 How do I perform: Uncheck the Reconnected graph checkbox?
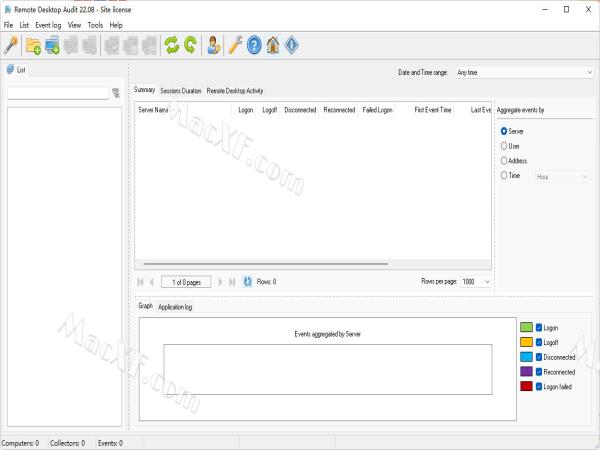(x=539, y=372)
